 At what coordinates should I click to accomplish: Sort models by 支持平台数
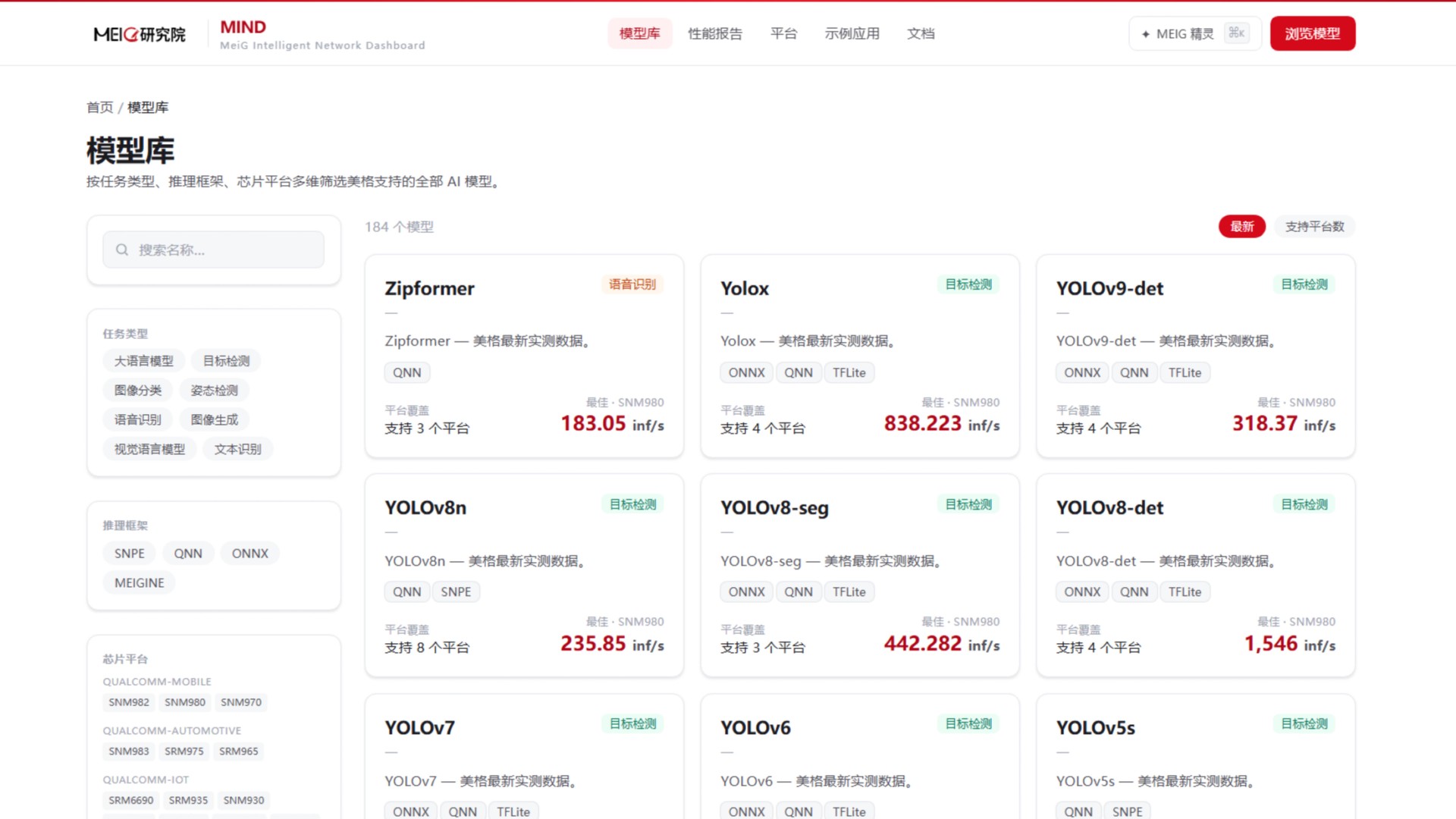click(1314, 226)
